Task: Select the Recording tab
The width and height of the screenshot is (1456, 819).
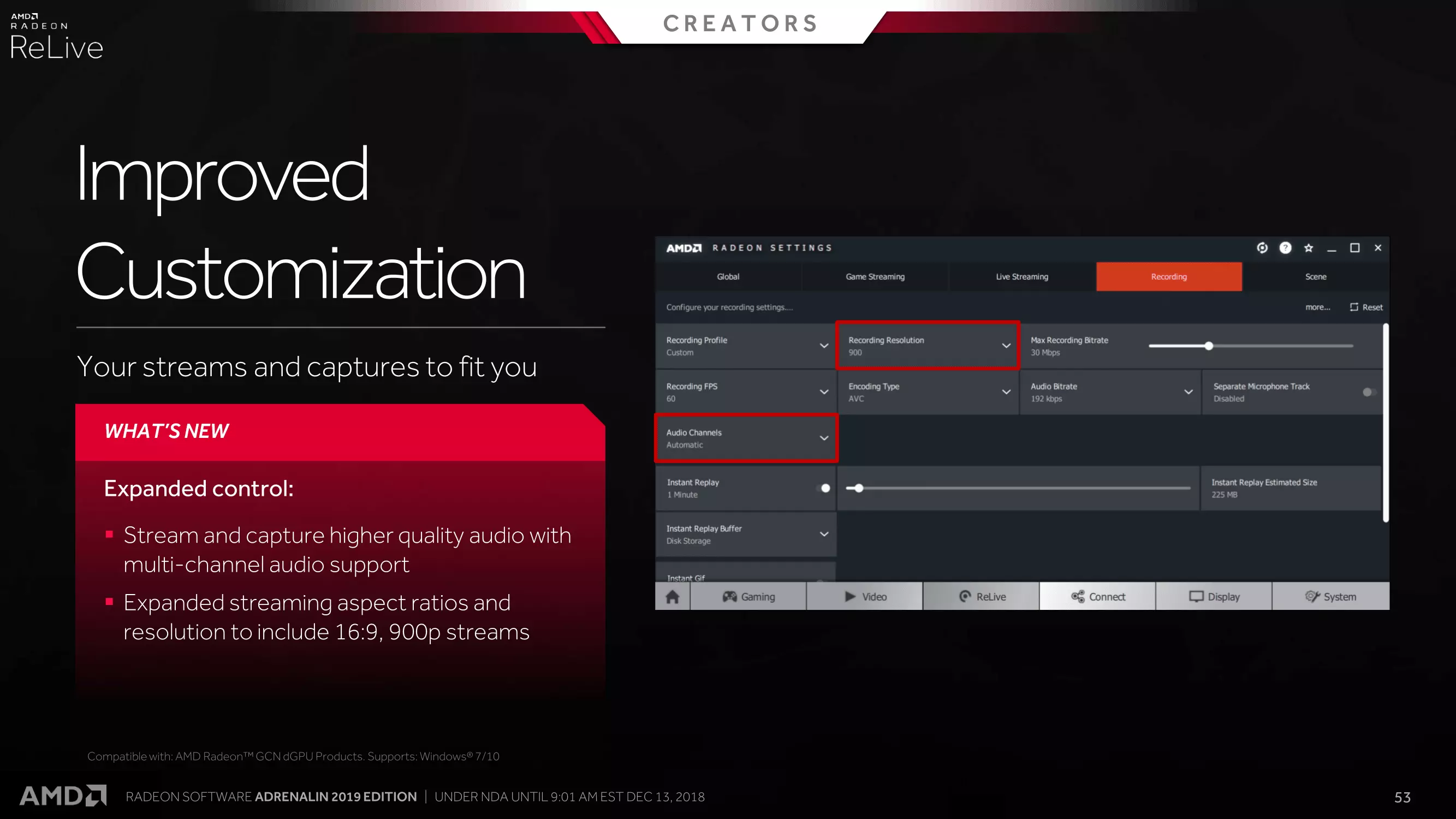Action: click(1169, 277)
